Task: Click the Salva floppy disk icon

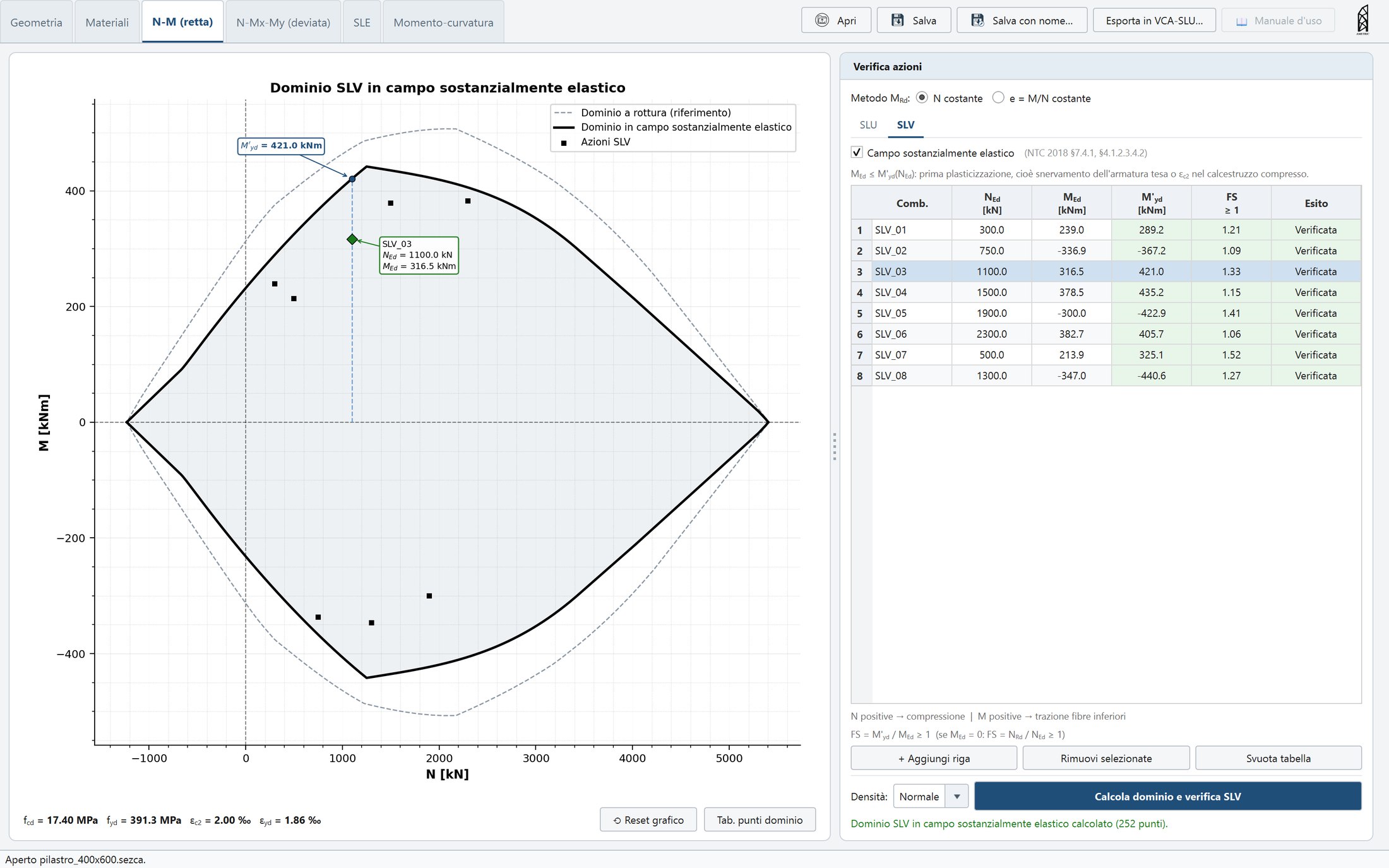Action: [x=897, y=20]
